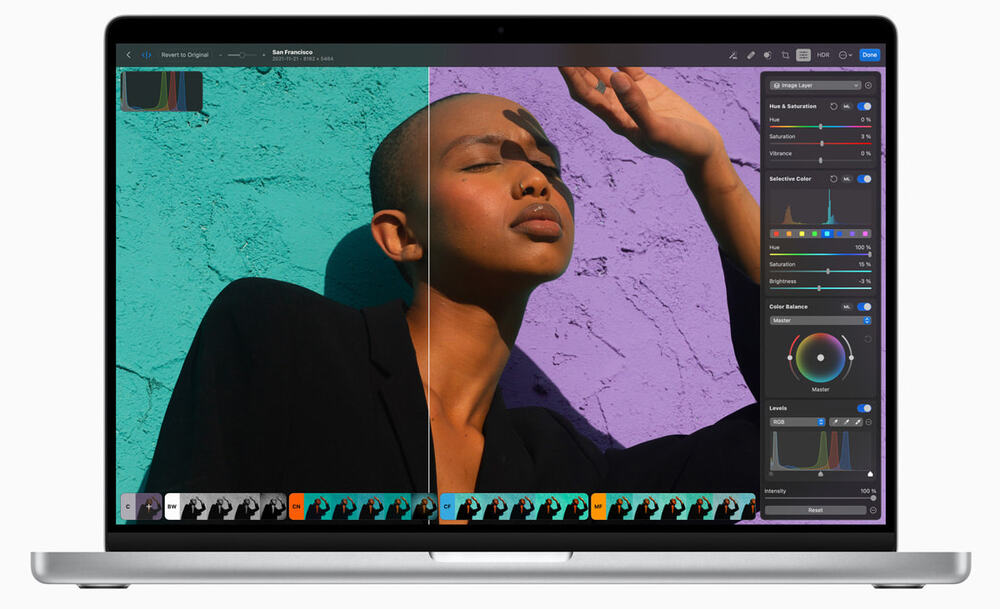Click the blue Done button
Screen dimensions: 1000x609
coord(869,55)
